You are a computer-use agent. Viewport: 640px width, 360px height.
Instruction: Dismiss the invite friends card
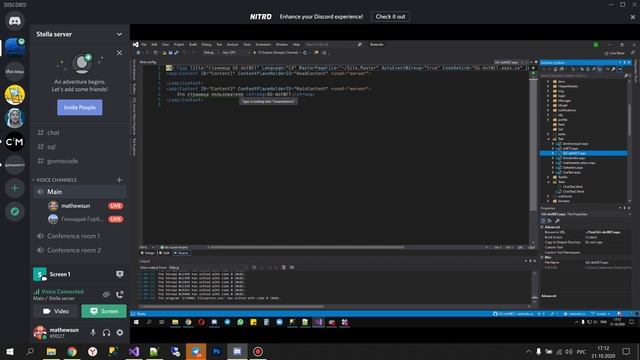coord(119,53)
